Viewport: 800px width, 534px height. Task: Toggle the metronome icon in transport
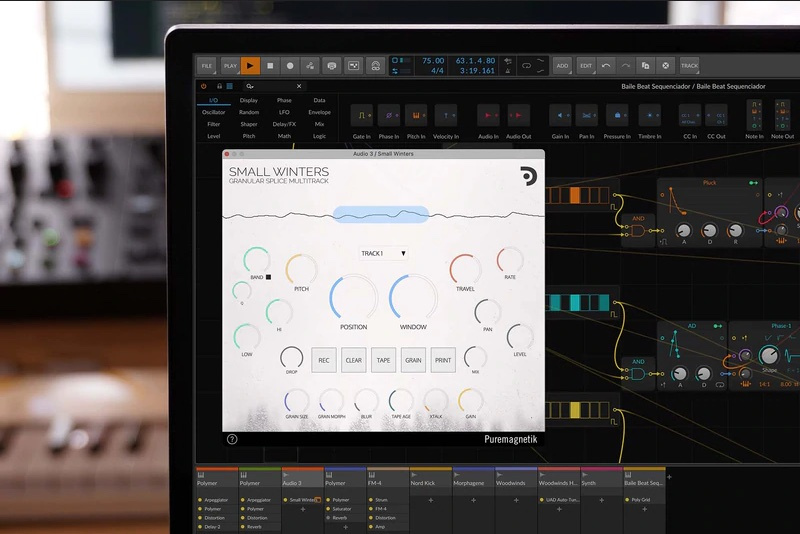pos(508,70)
